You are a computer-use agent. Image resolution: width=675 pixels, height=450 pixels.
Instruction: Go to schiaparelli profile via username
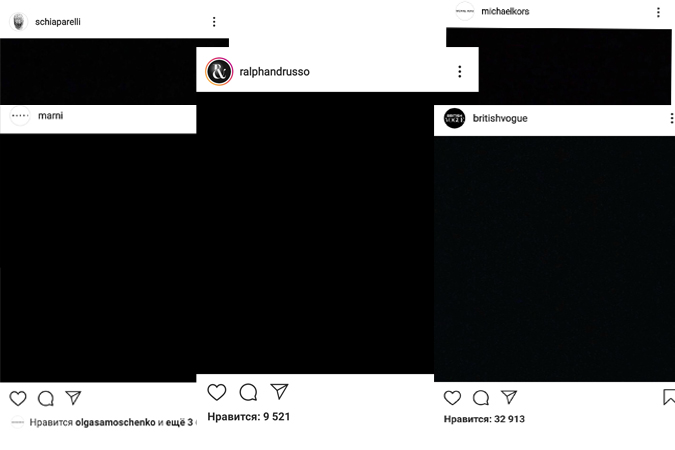point(58,22)
